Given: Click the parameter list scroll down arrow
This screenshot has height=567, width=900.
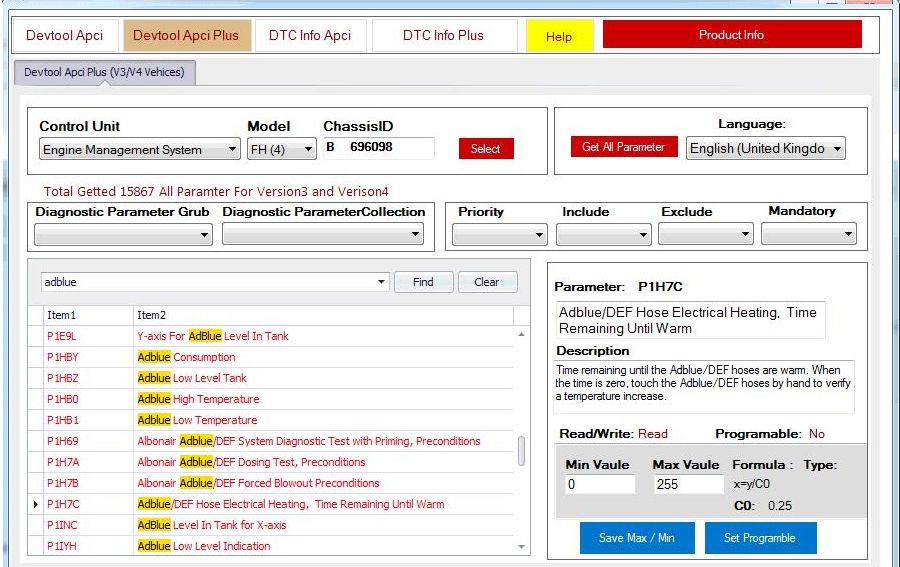Looking at the screenshot, I should (521, 547).
